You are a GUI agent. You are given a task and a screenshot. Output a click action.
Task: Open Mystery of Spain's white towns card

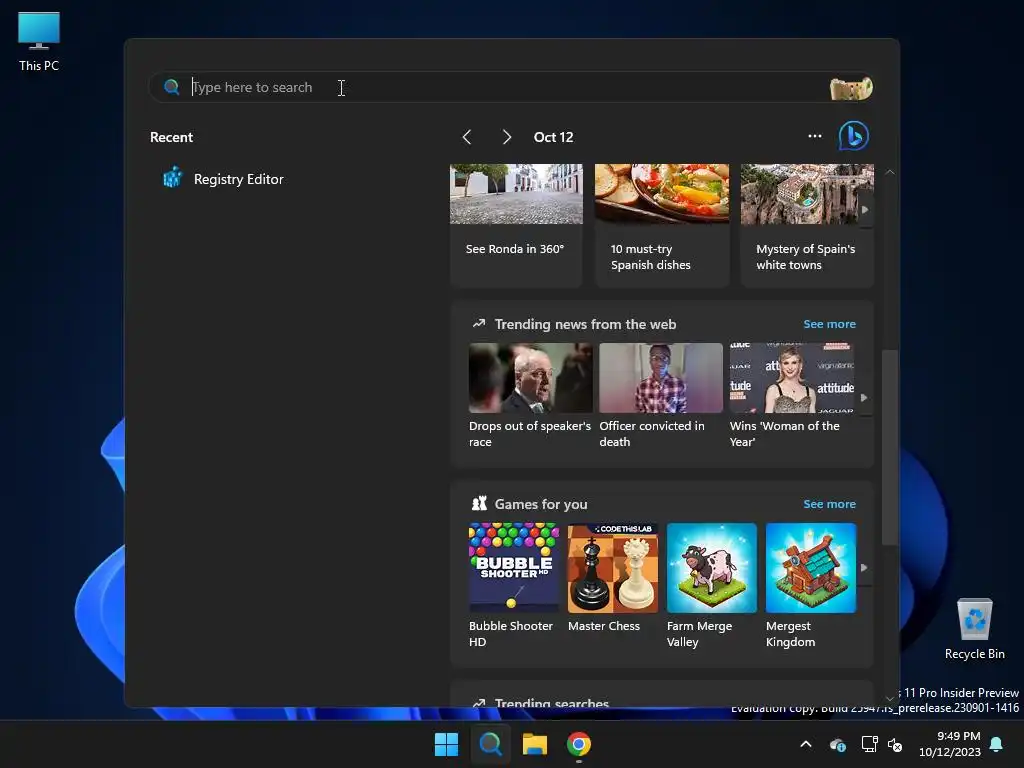pyautogui.click(x=807, y=226)
